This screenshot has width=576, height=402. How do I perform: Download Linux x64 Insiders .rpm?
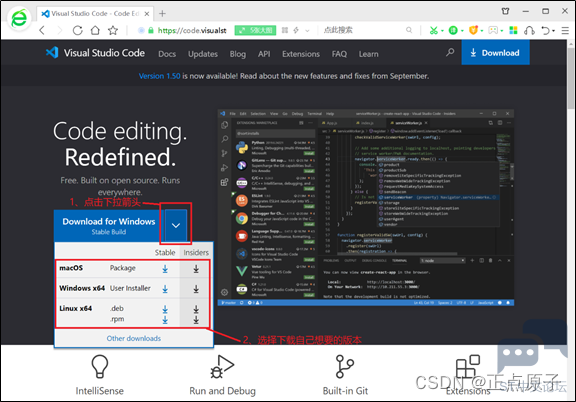[196, 320]
